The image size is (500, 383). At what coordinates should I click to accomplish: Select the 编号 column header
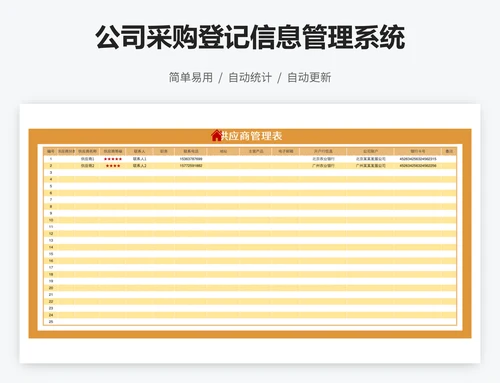pyautogui.click(x=51, y=151)
